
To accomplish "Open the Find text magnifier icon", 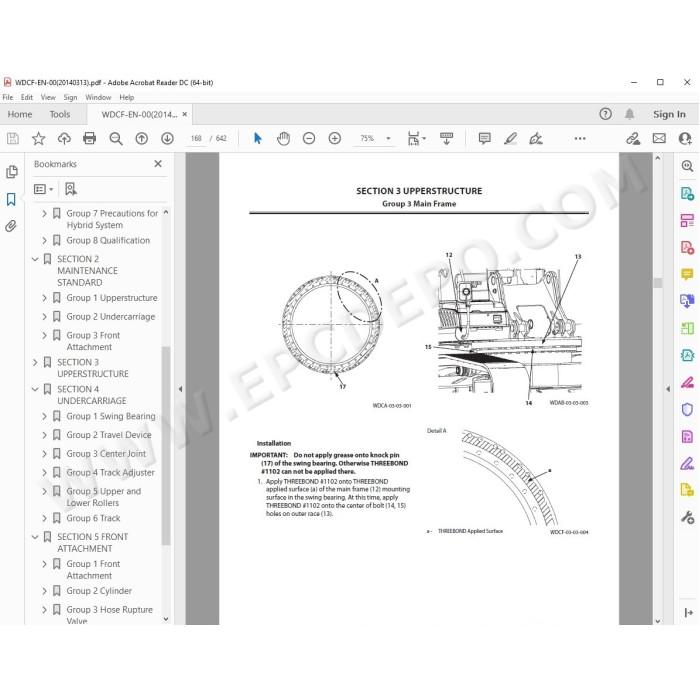I will [116, 138].
